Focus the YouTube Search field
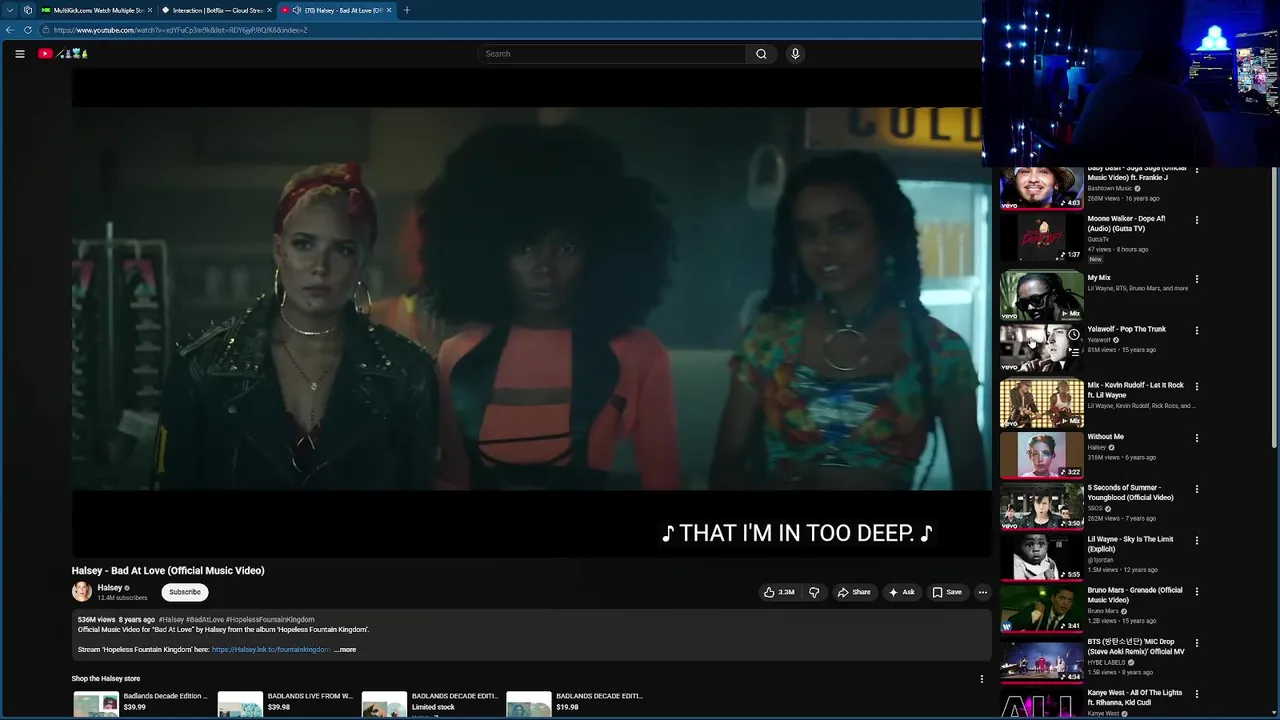This screenshot has width=1280, height=720. pos(611,54)
